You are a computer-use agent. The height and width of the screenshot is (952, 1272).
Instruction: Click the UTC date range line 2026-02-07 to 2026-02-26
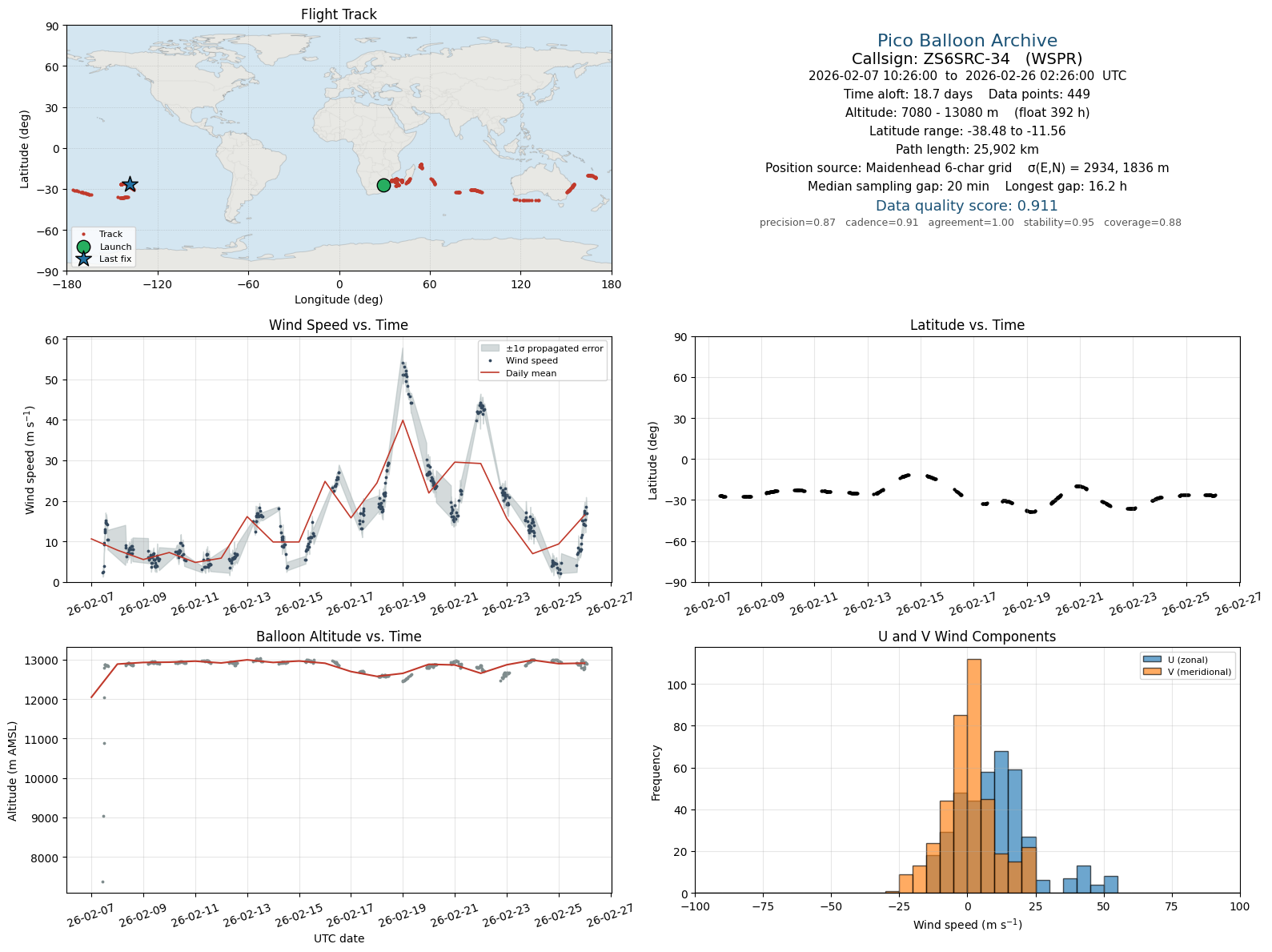tap(967, 76)
